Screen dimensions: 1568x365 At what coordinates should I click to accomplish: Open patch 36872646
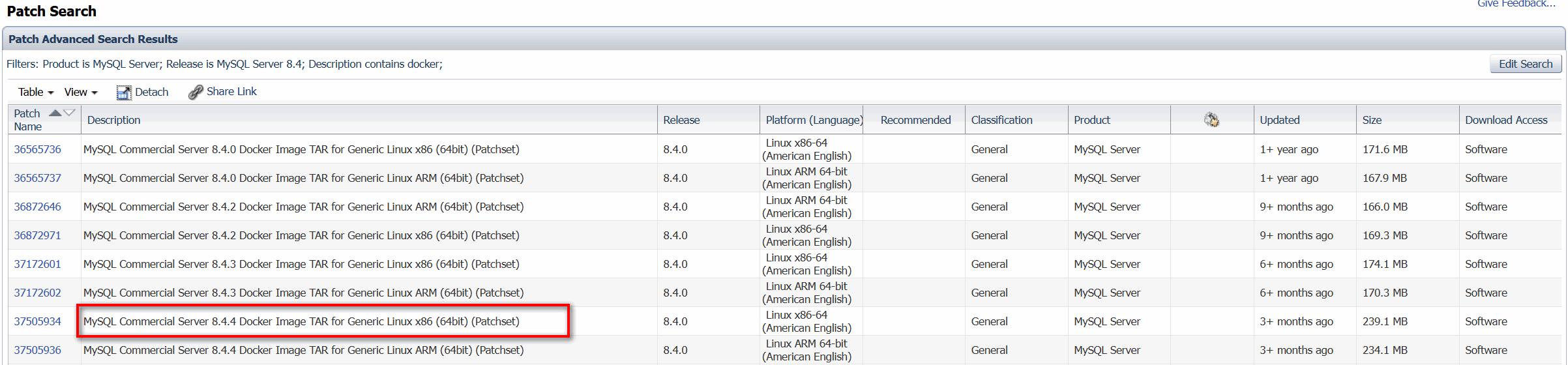tap(38, 207)
